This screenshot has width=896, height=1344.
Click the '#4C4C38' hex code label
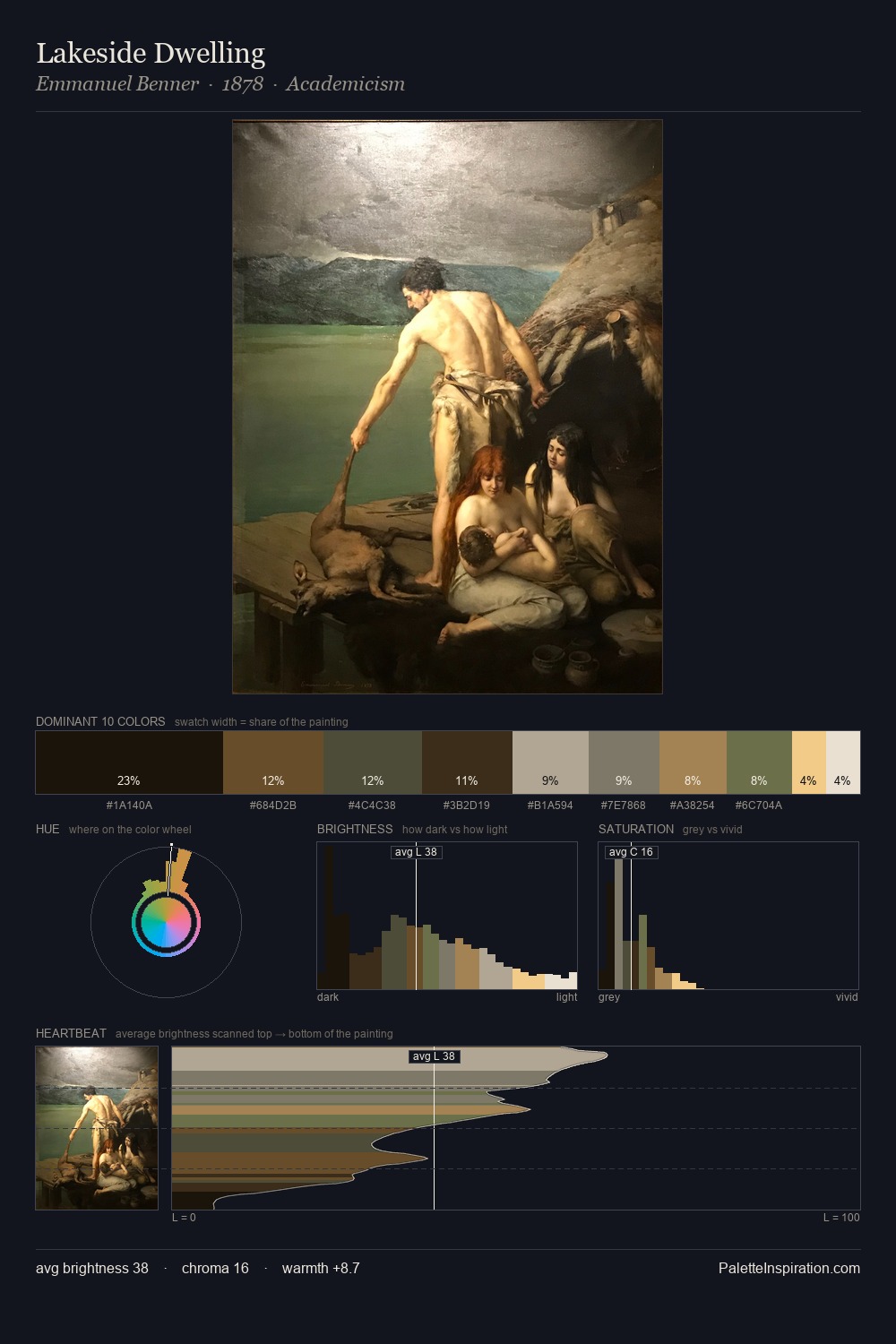[x=372, y=806]
